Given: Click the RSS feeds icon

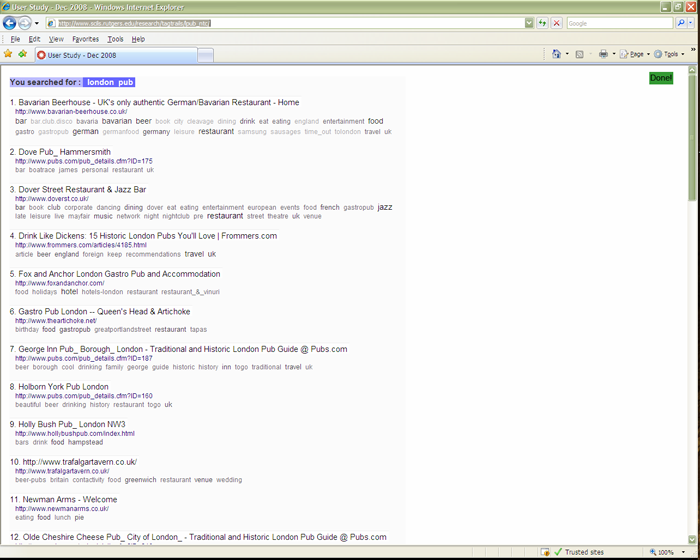Looking at the screenshot, I should 579,54.
